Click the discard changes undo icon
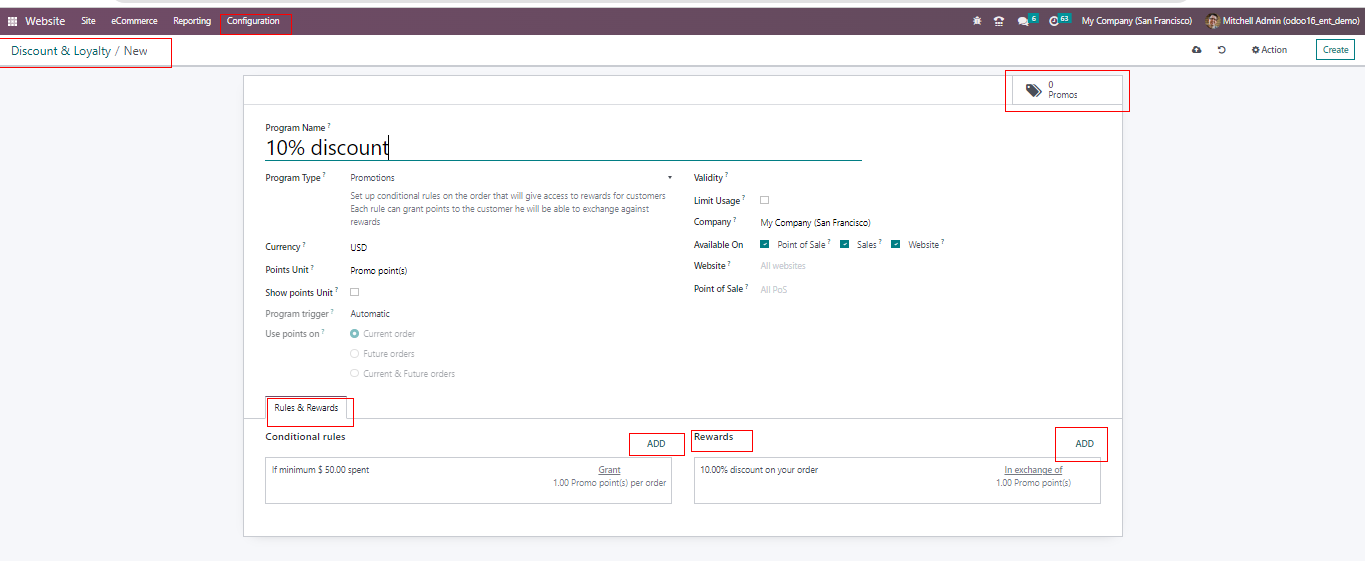1365x561 pixels. pos(1222,50)
